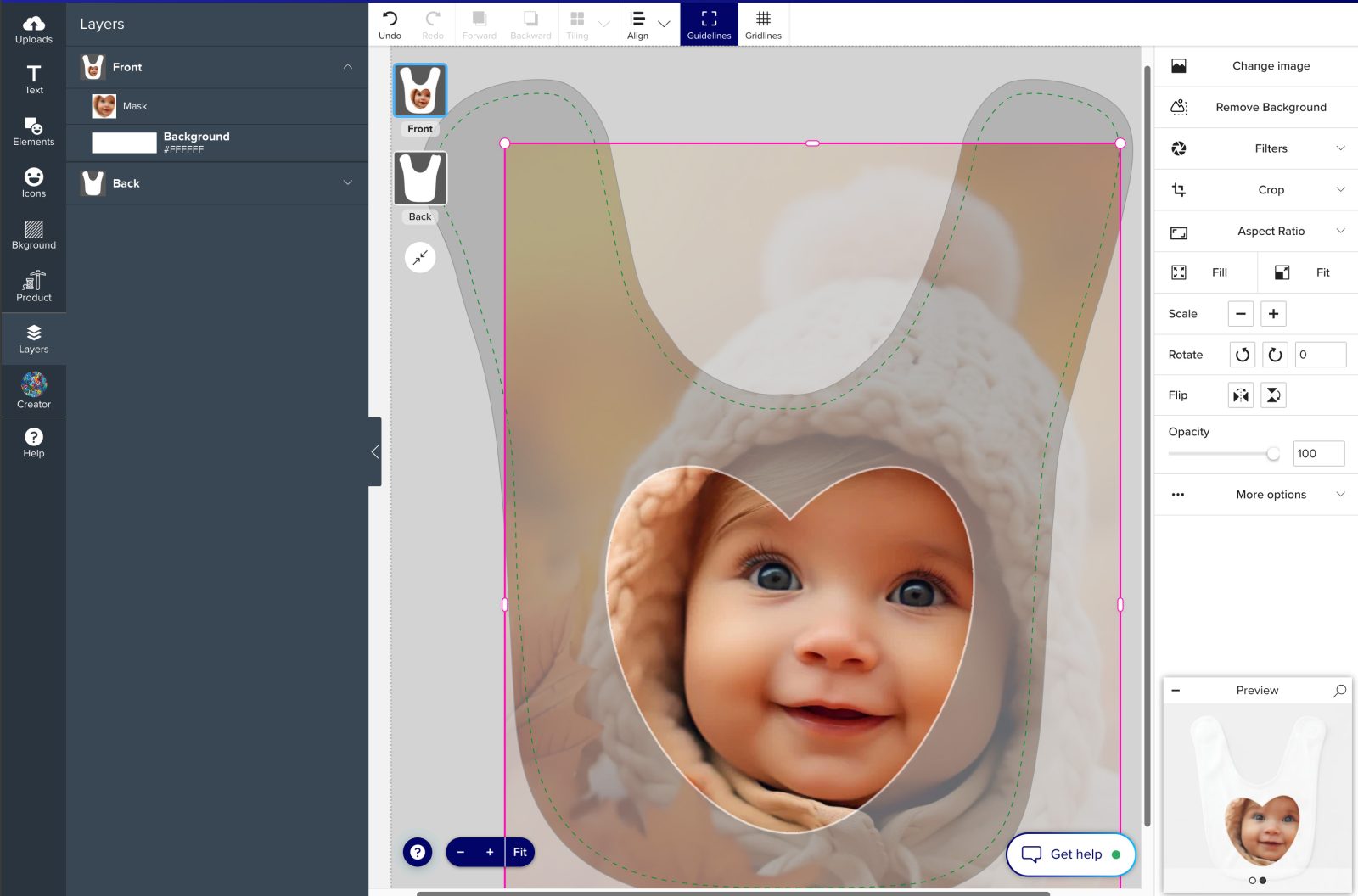Open the Layers tab in sidebar
The height and width of the screenshot is (896, 1358).
click(x=34, y=339)
